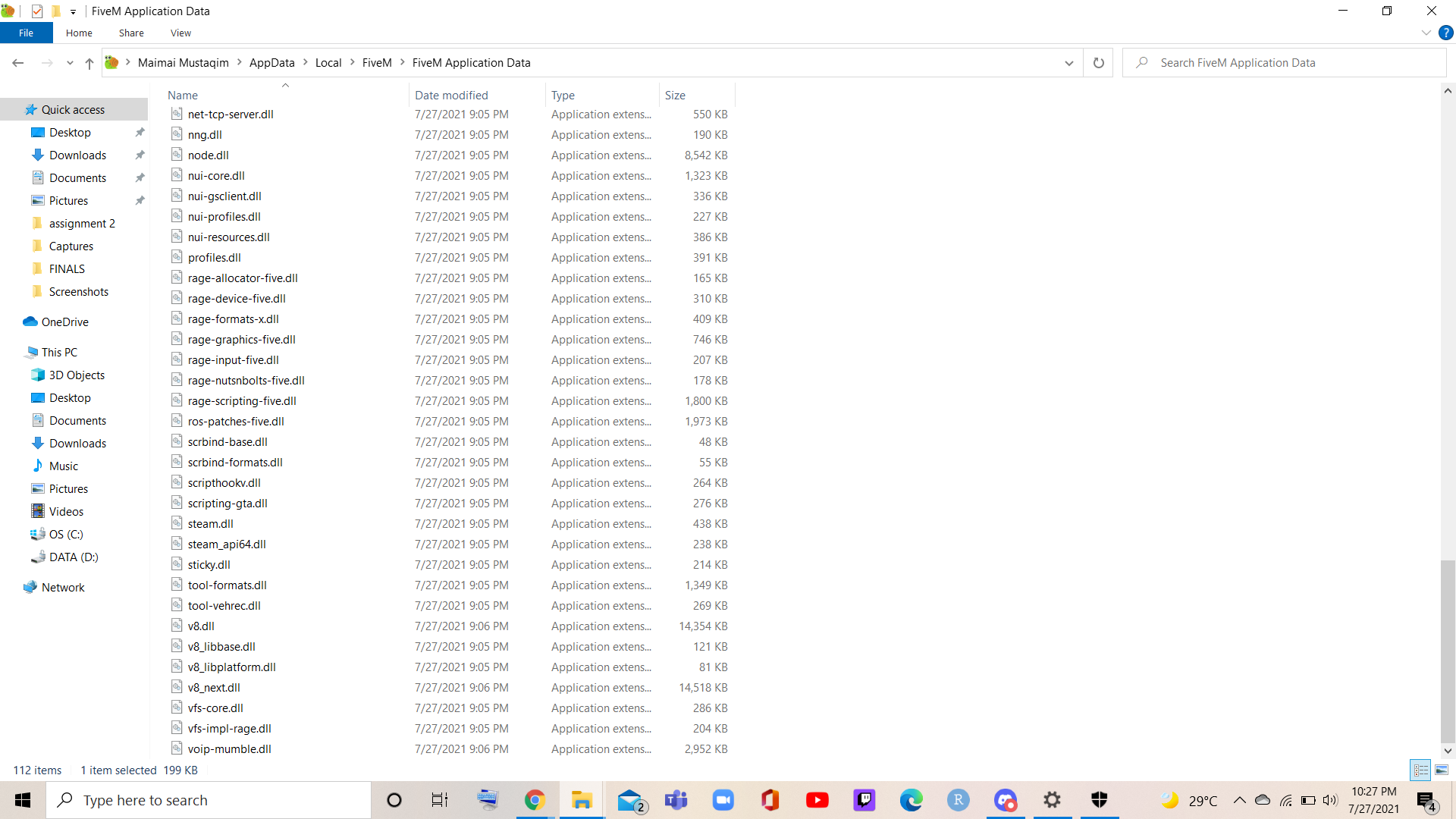Select the v8.dll file icon
Image resolution: width=1456 pixels, height=819 pixels.
coord(177,626)
